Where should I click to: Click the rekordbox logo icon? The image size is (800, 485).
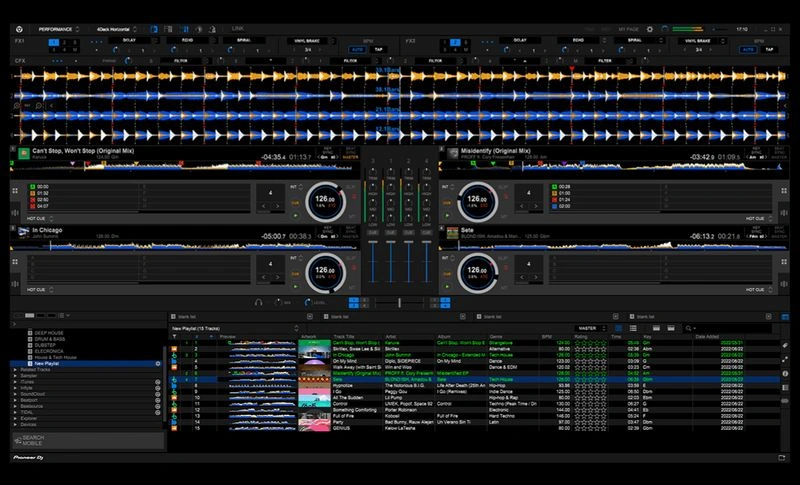pyautogui.click(x=19, y=30)
